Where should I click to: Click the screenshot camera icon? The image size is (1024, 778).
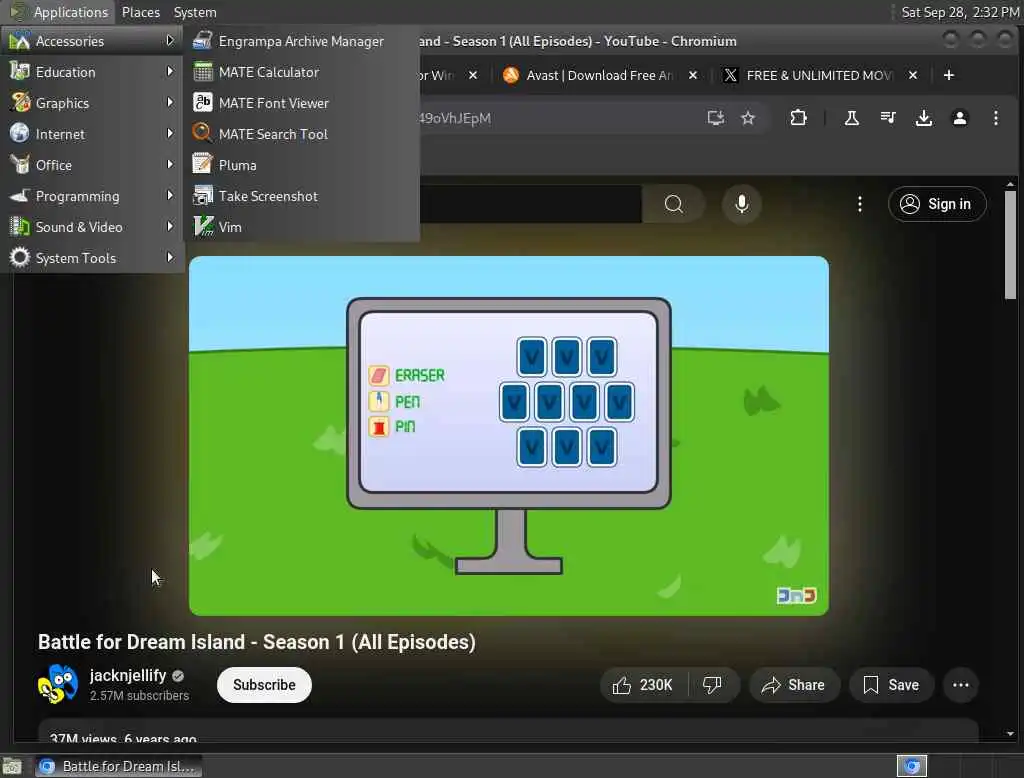click(x=202, y=195)
